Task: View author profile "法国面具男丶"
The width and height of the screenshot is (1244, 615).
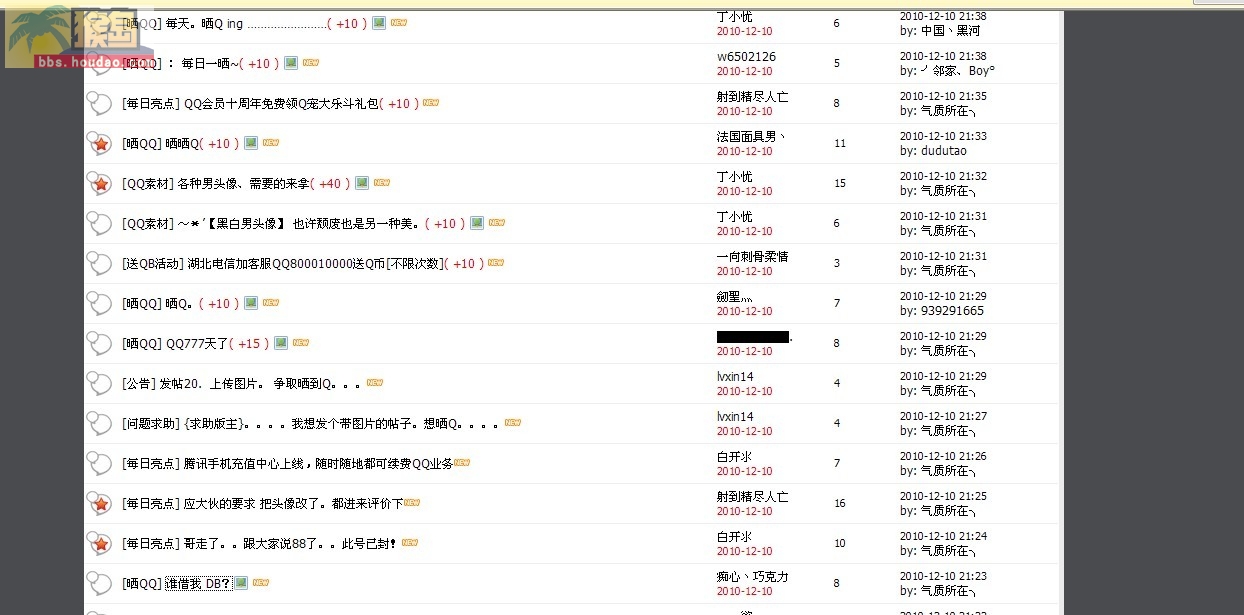Action: pos(751,137)
